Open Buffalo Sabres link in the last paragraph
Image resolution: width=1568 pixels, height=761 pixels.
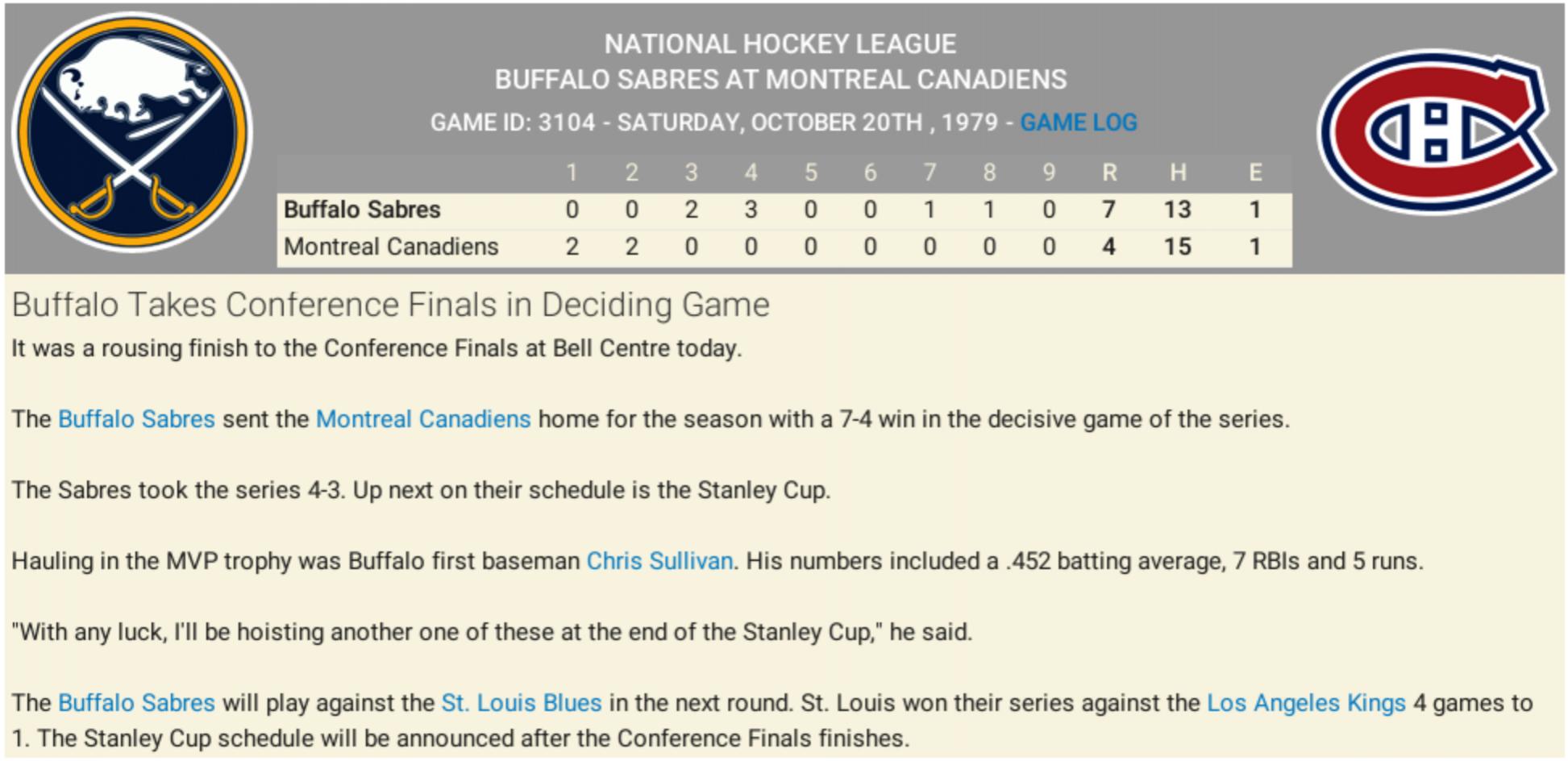tap(136, 703)
